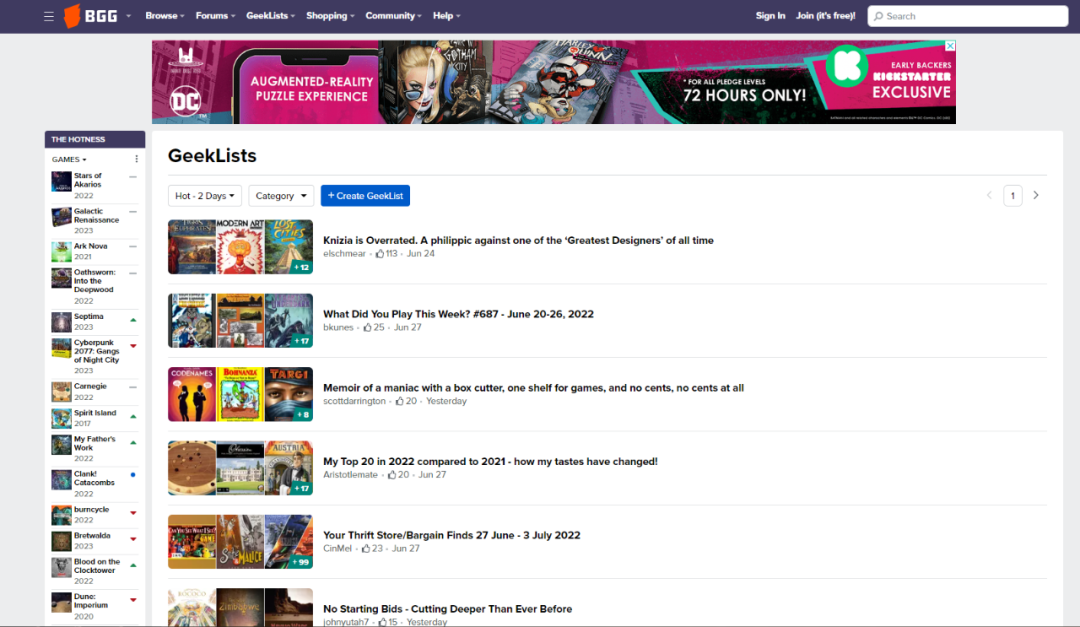Click thumbs-up icon on Knizia is Overrated list

click(x=380, y=254)
